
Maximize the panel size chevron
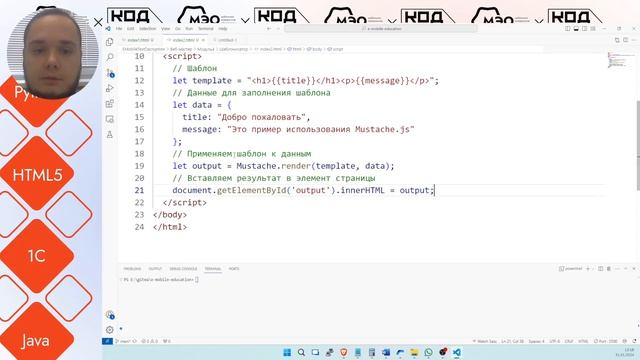pyautogui.click(x=626, y=269)
